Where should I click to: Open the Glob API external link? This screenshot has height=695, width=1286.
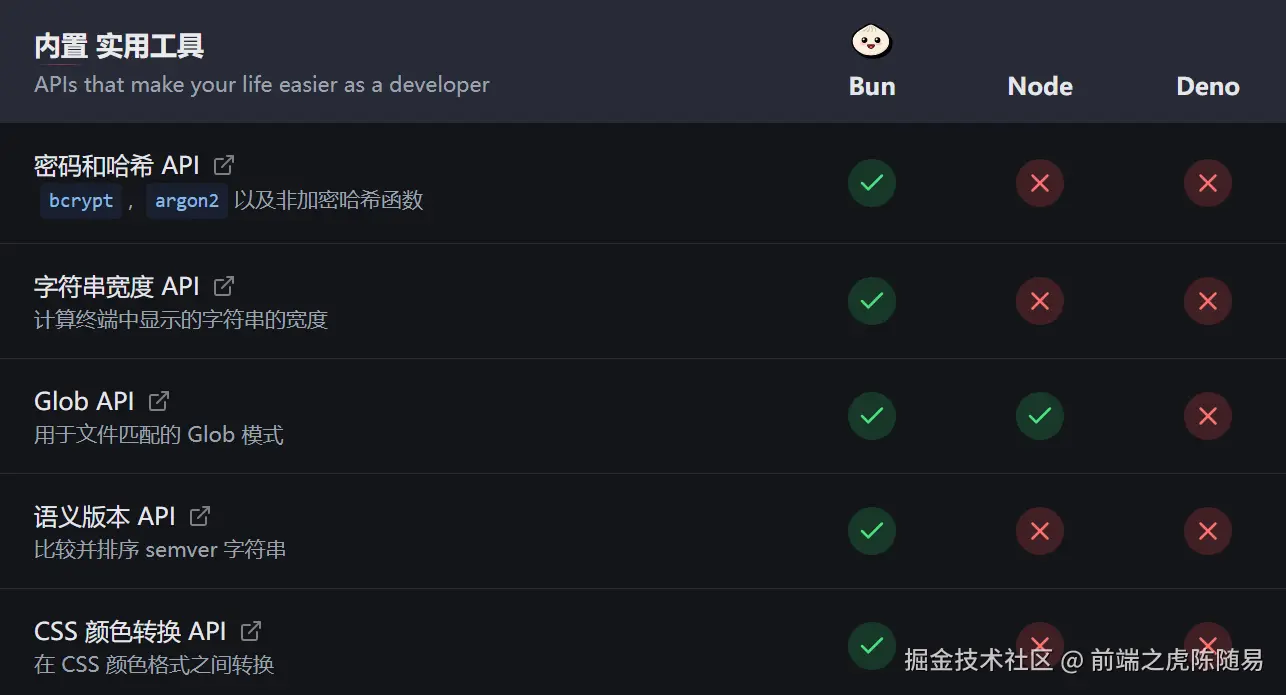tap(158, 400)
